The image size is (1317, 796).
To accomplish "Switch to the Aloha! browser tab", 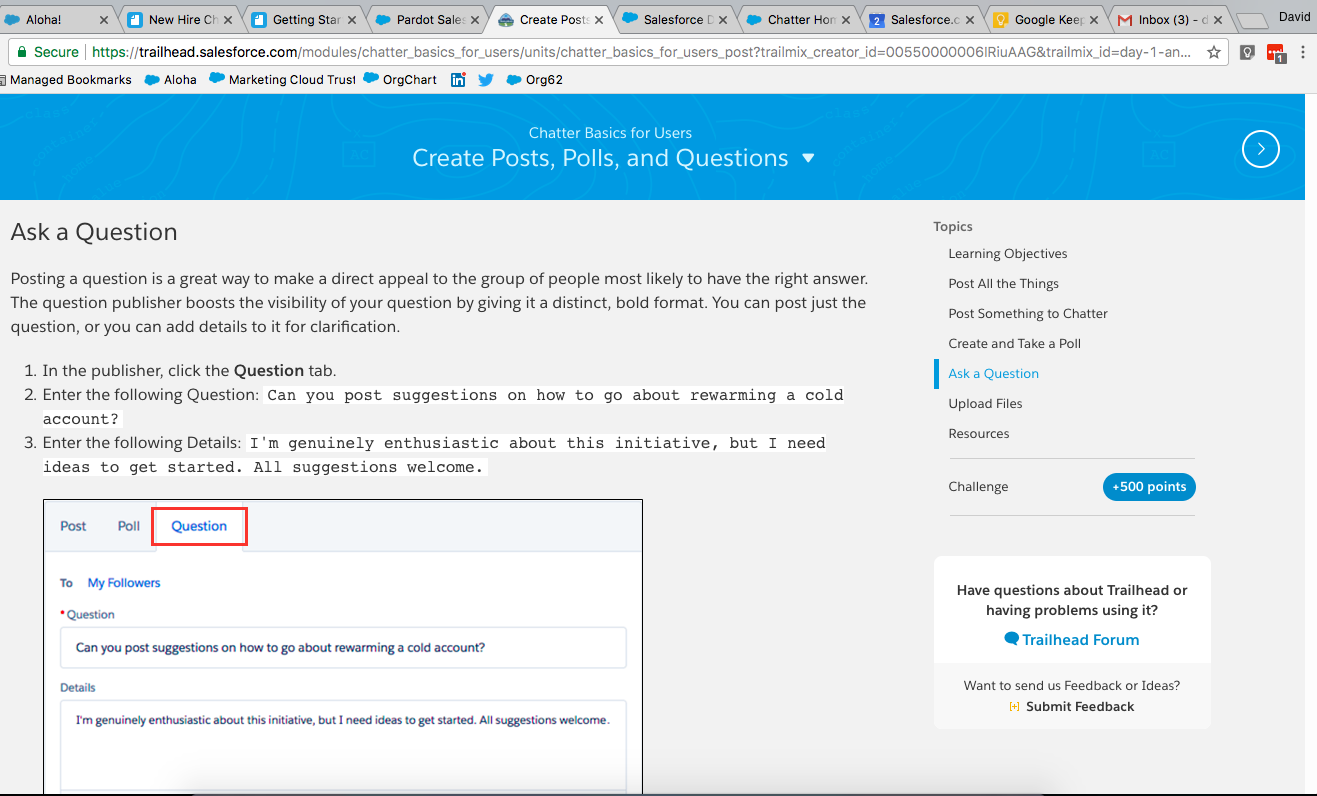I will (x=57, y=19).
